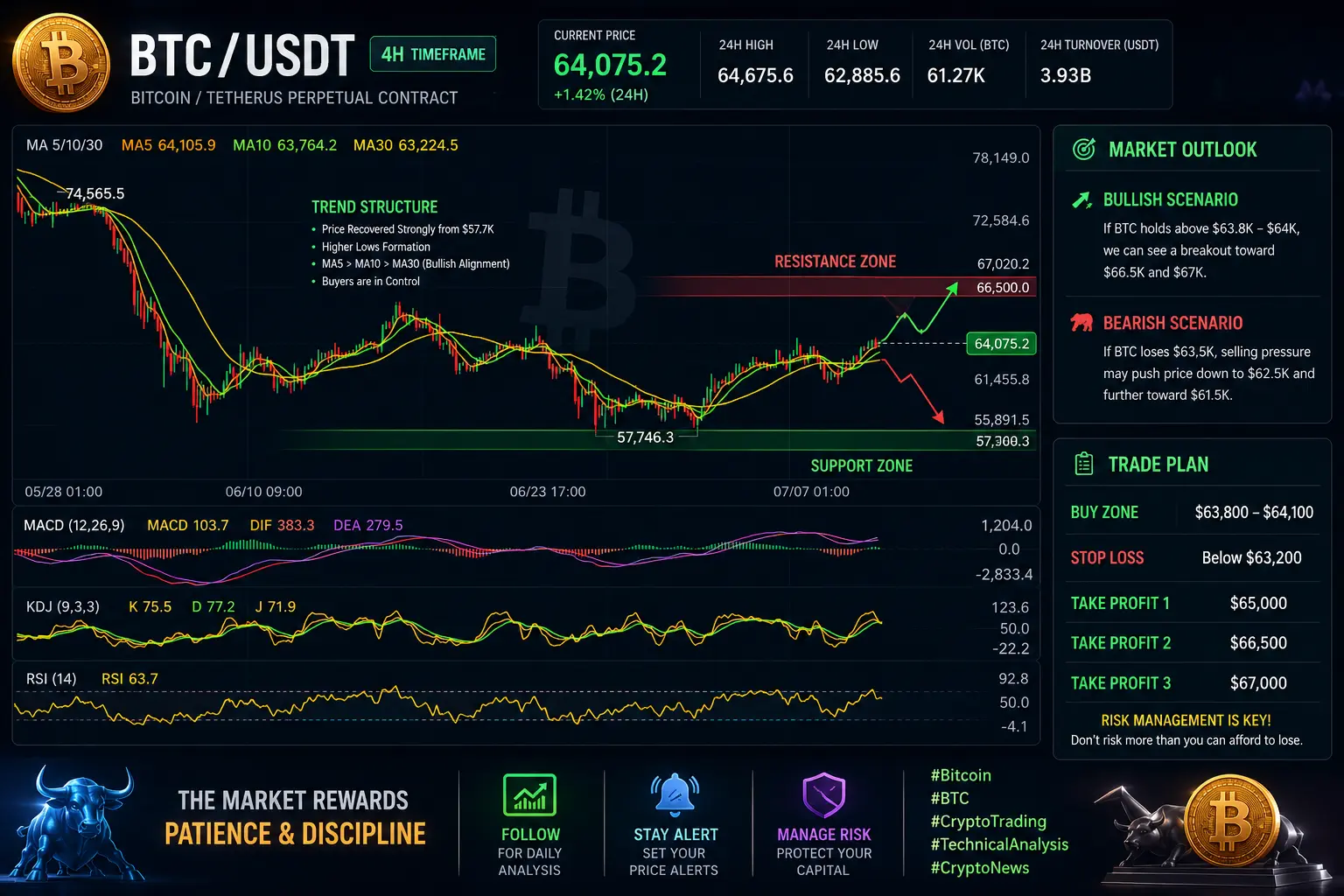This screenshot has width=1344, height=896.
Task: Click the 24H Low value 62,885.6
Action: coord(862,76)
